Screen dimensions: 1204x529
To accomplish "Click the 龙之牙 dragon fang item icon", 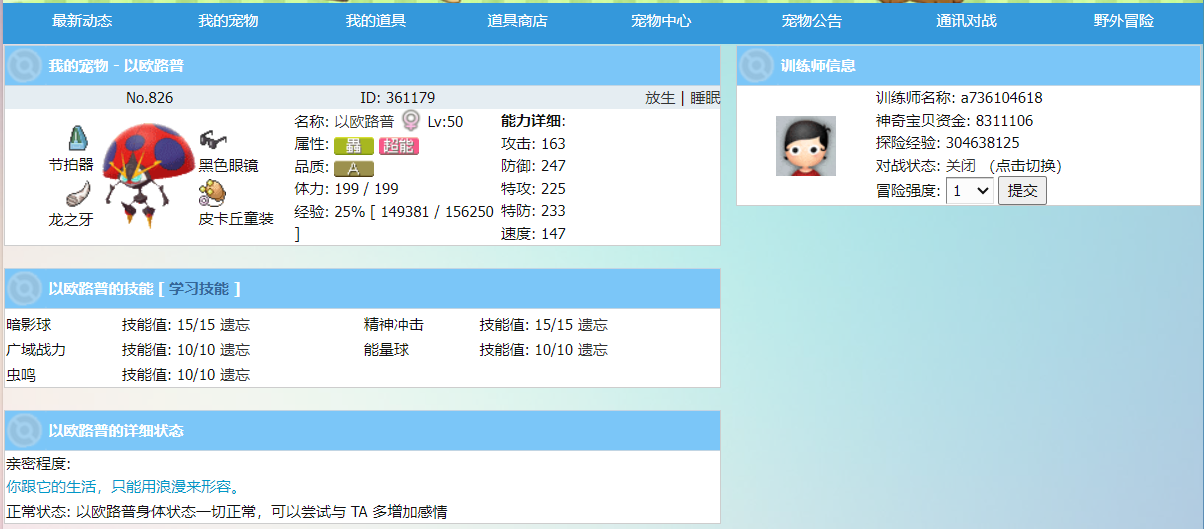I will 80,193.
